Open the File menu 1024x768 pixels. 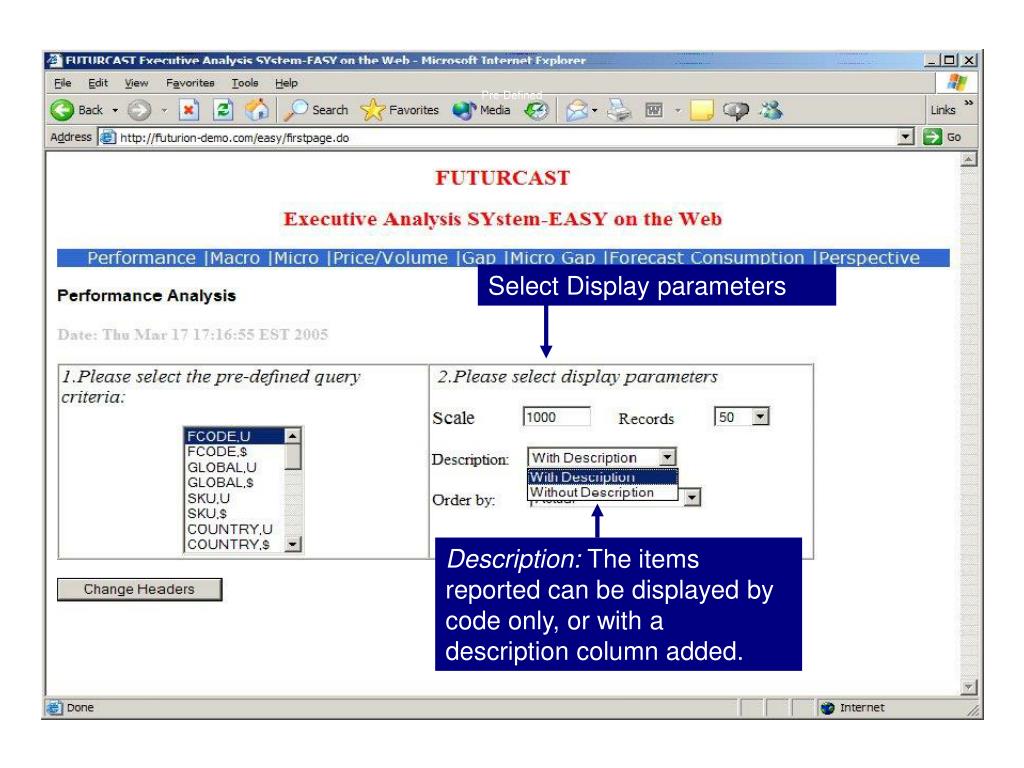[63, 83]
